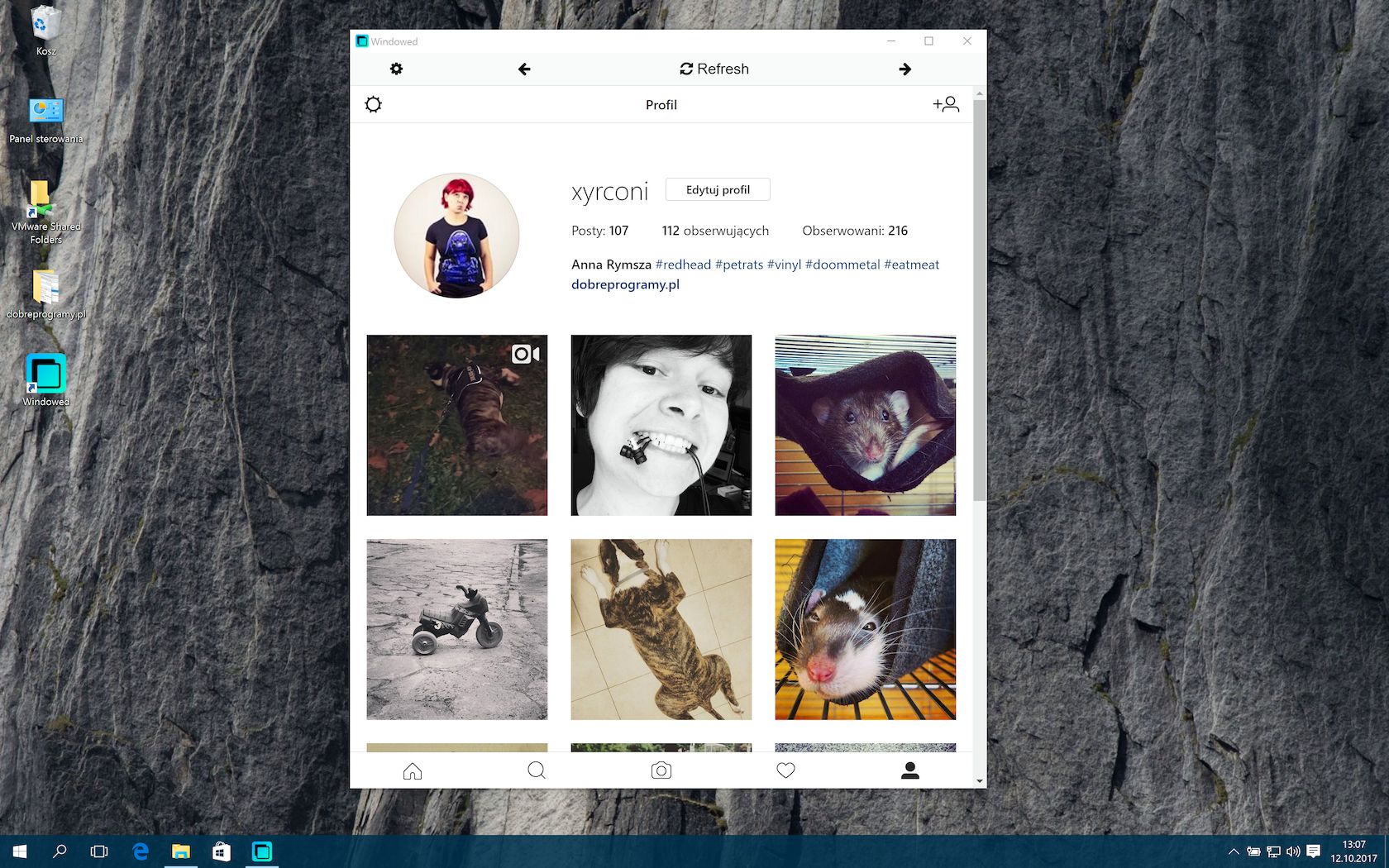Open the tray battery or power icon
The width and height of the screenshot is (1389, 868).
pos(1253,851)
